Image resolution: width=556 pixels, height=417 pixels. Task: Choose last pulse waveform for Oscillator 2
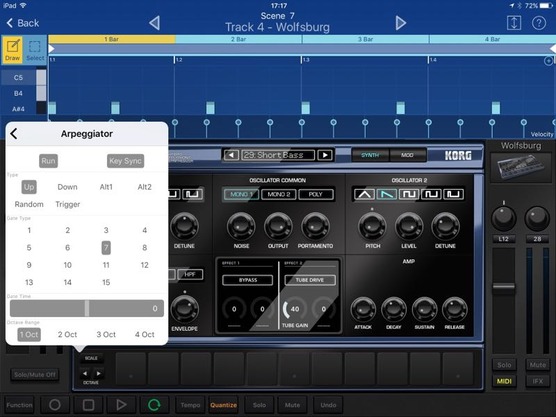[x=454, y=194]
